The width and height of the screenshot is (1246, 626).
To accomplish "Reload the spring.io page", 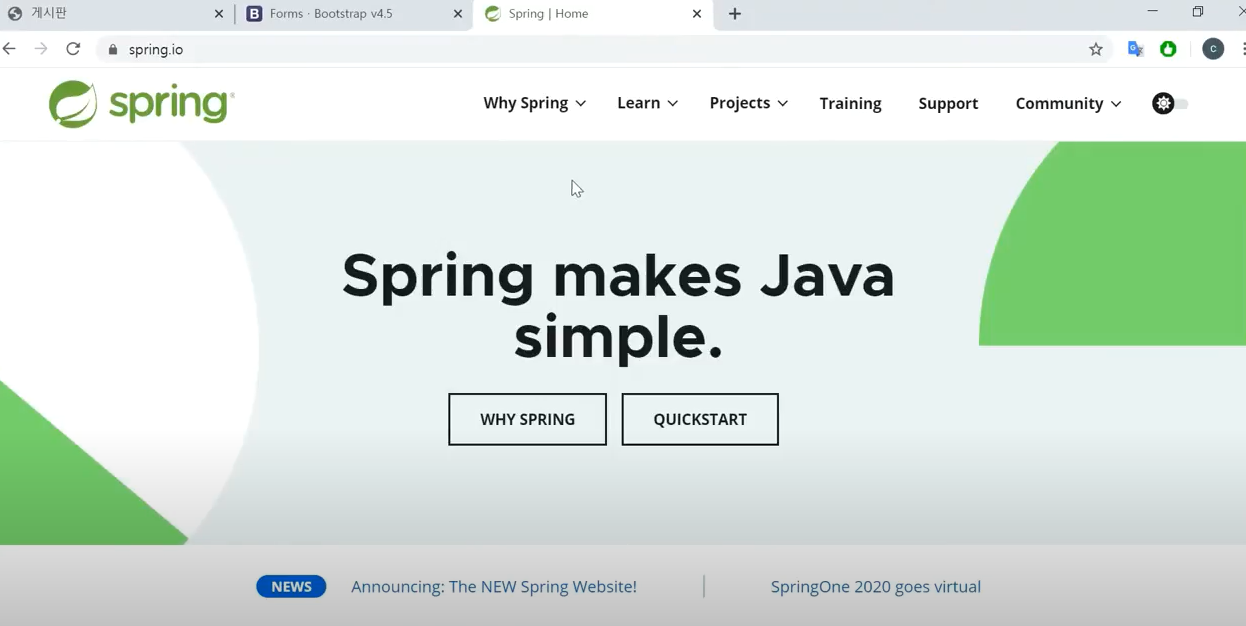I will pos(73,49).
